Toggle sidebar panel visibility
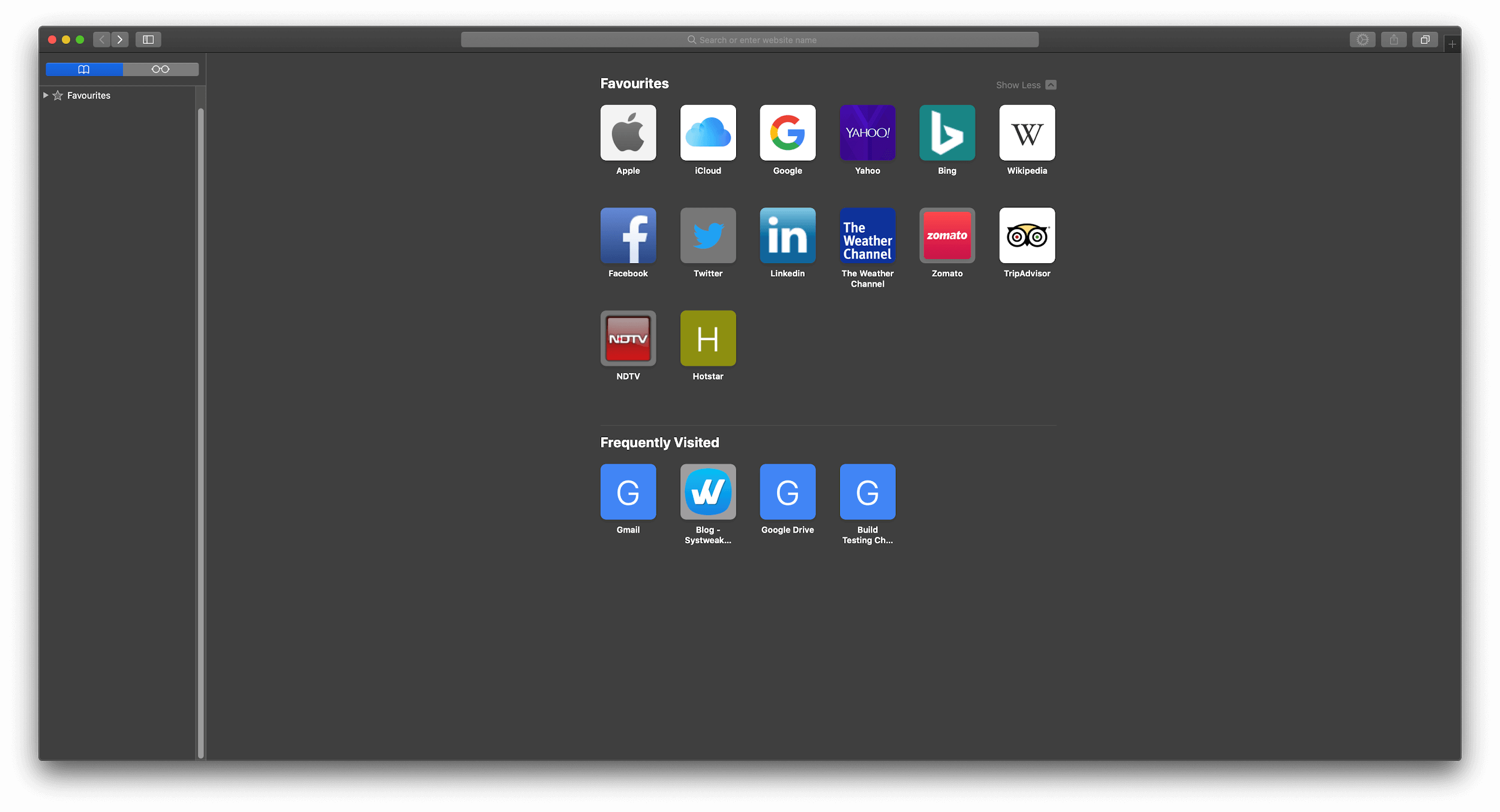This screenshot has height=812, width=1500. point(148,40)
